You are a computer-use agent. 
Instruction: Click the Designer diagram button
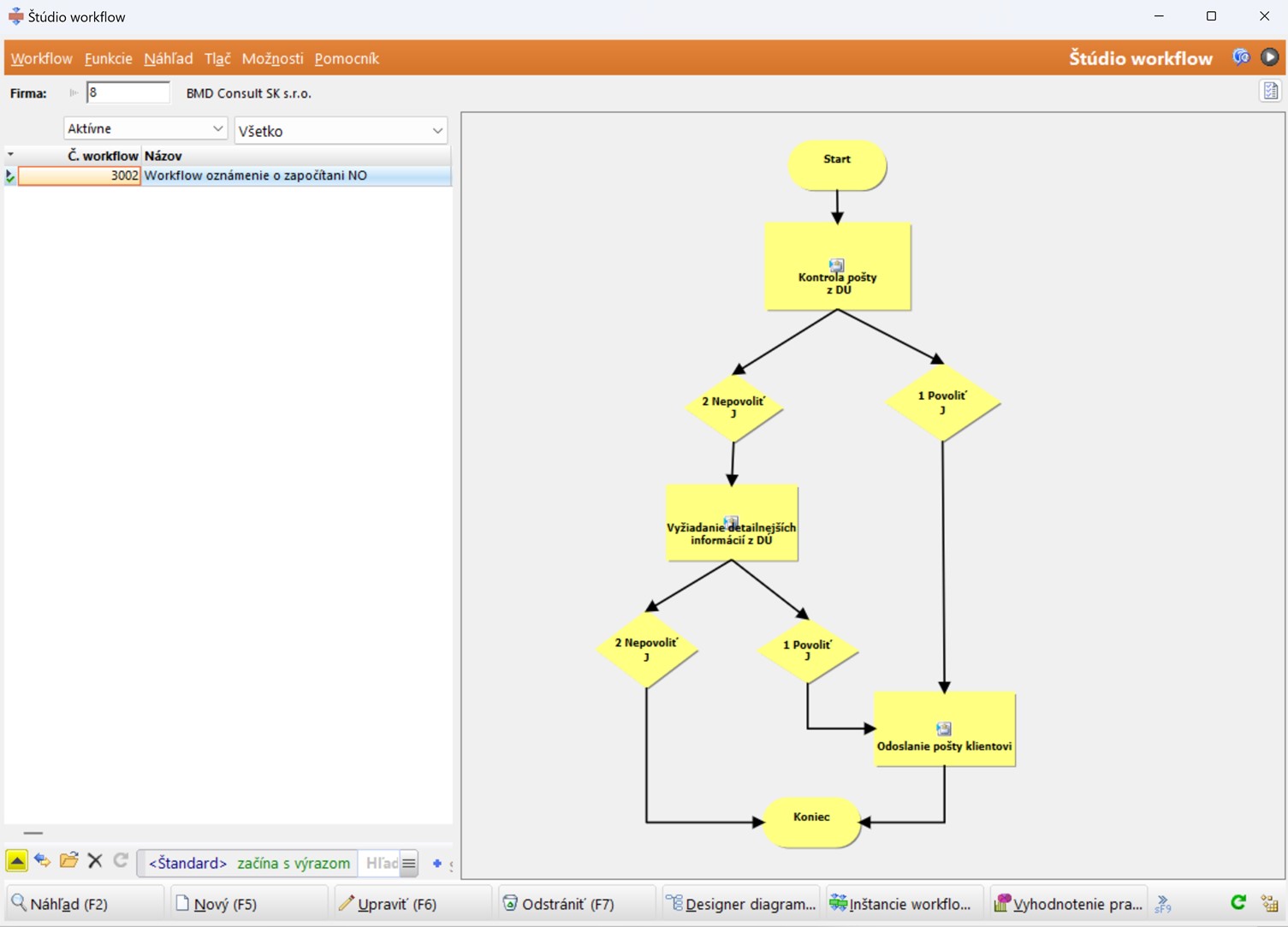click(x=739, y=902)
